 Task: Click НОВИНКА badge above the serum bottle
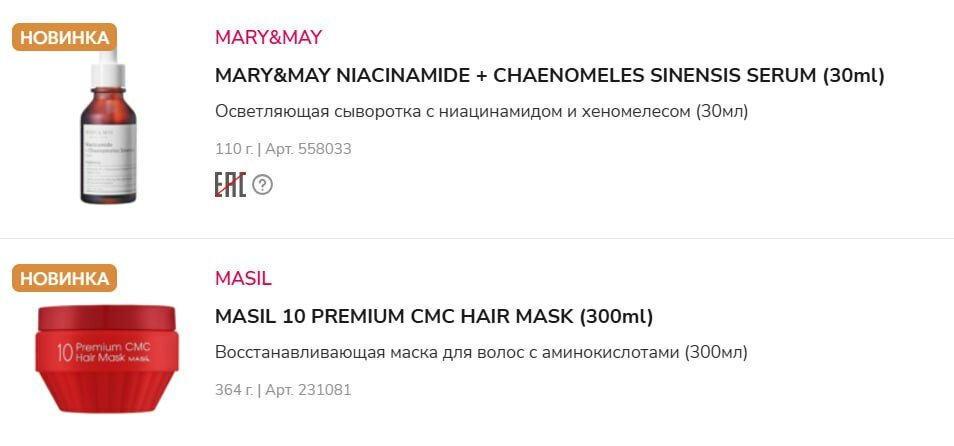[64, 38]
